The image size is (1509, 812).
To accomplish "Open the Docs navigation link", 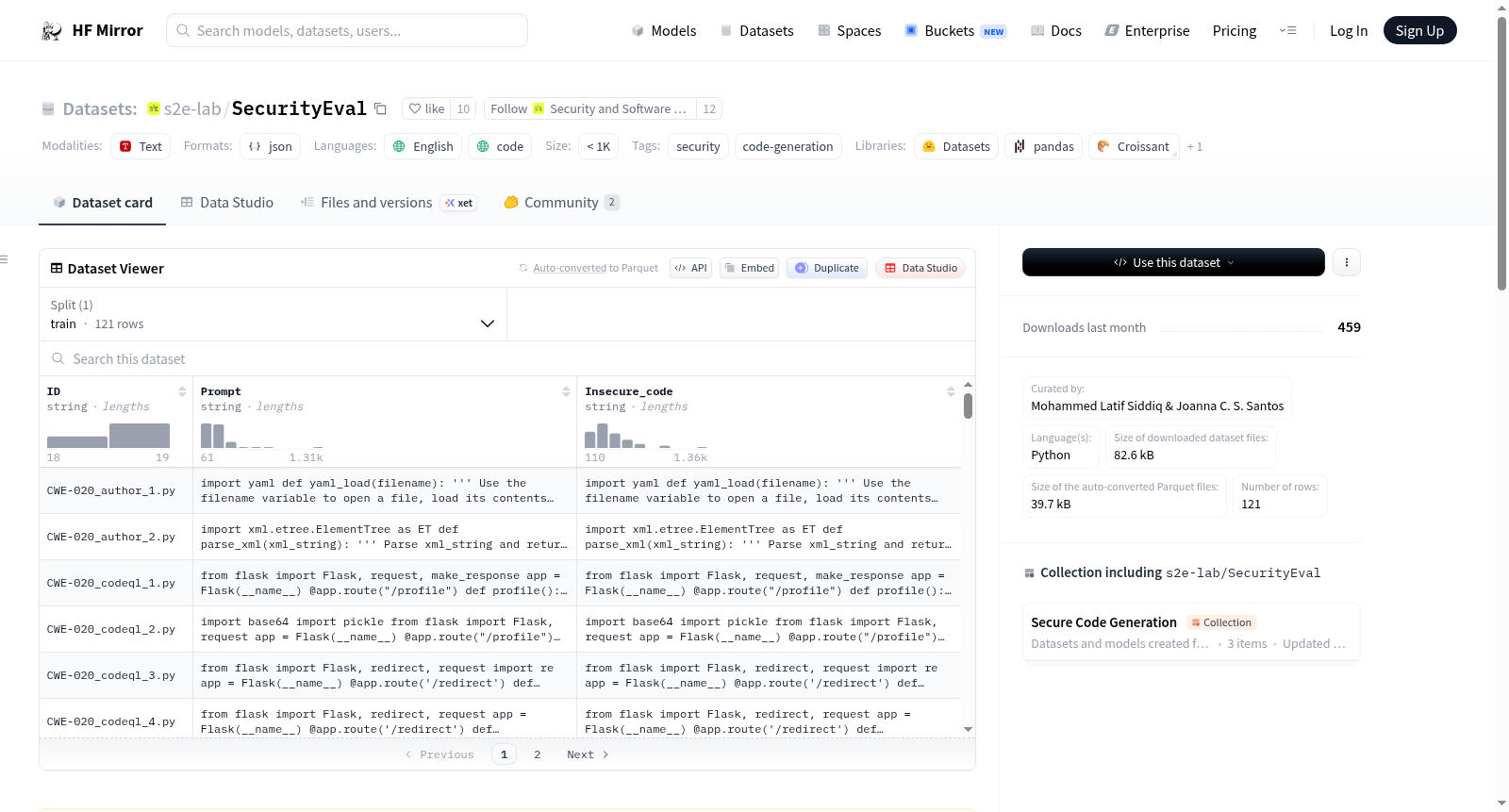I will (x=1056, y=30).
